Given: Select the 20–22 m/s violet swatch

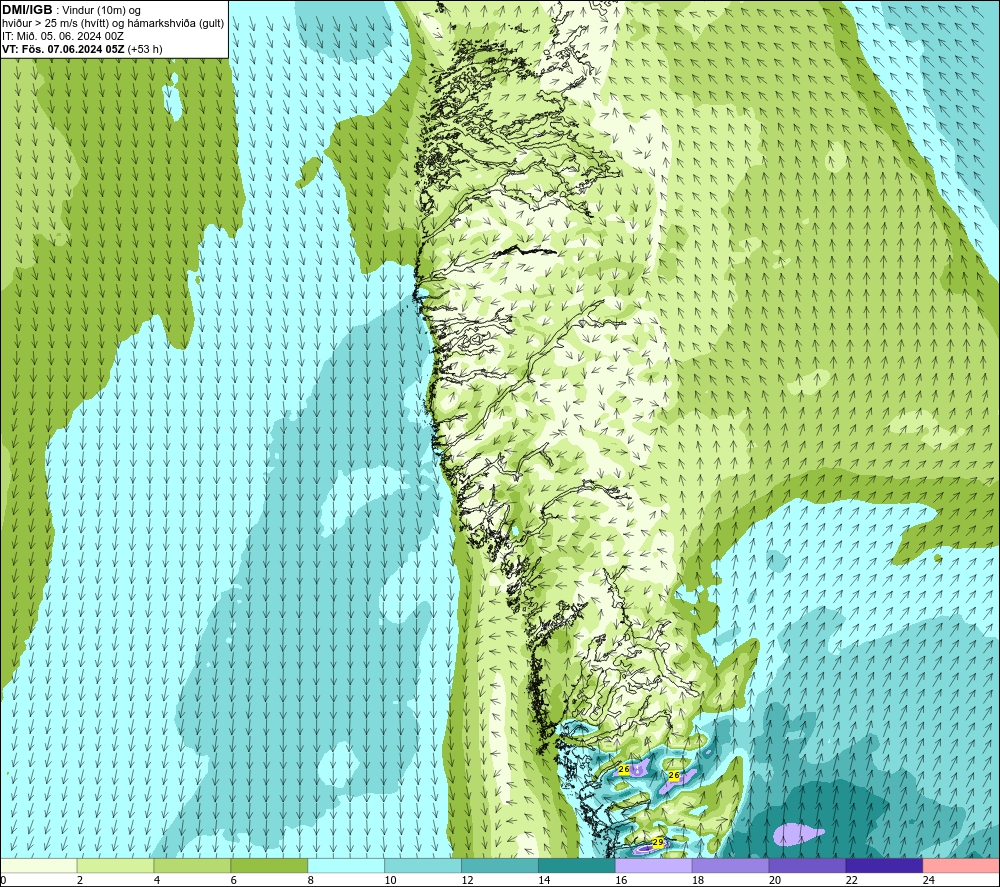Looking at the screenshot, I should [807, 866].
